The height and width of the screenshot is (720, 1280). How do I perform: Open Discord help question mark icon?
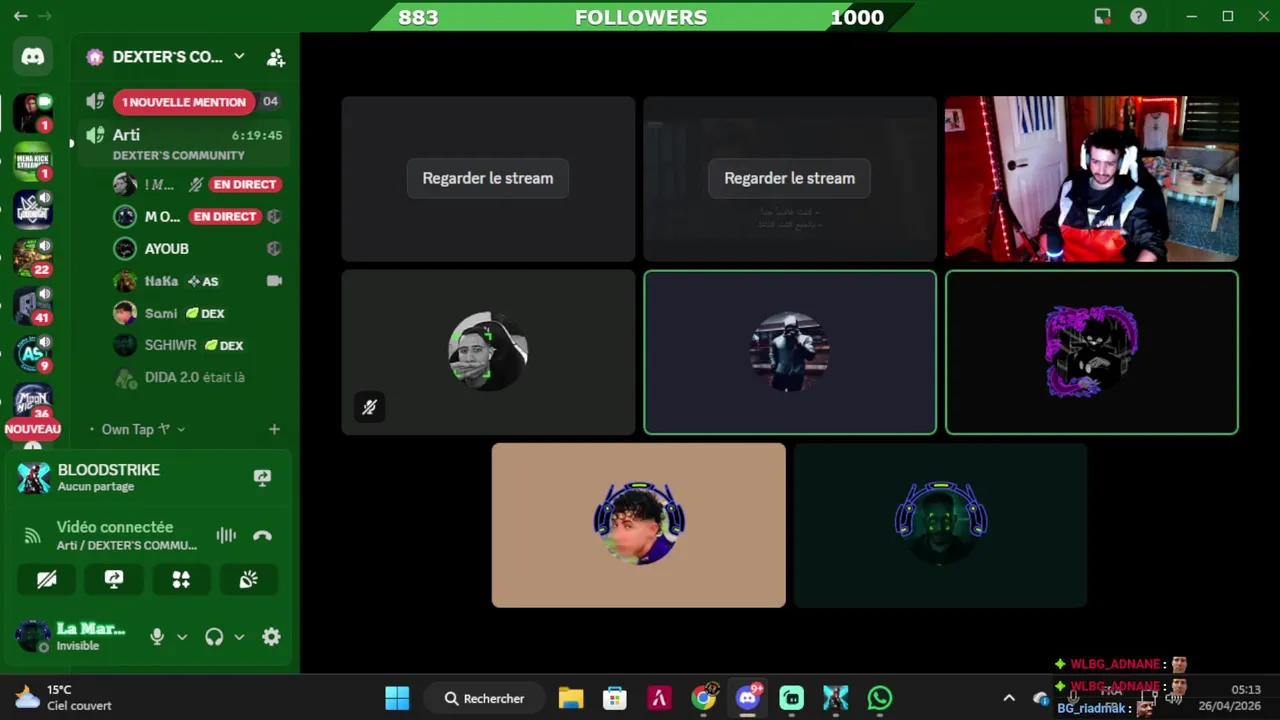(1138, 16)
